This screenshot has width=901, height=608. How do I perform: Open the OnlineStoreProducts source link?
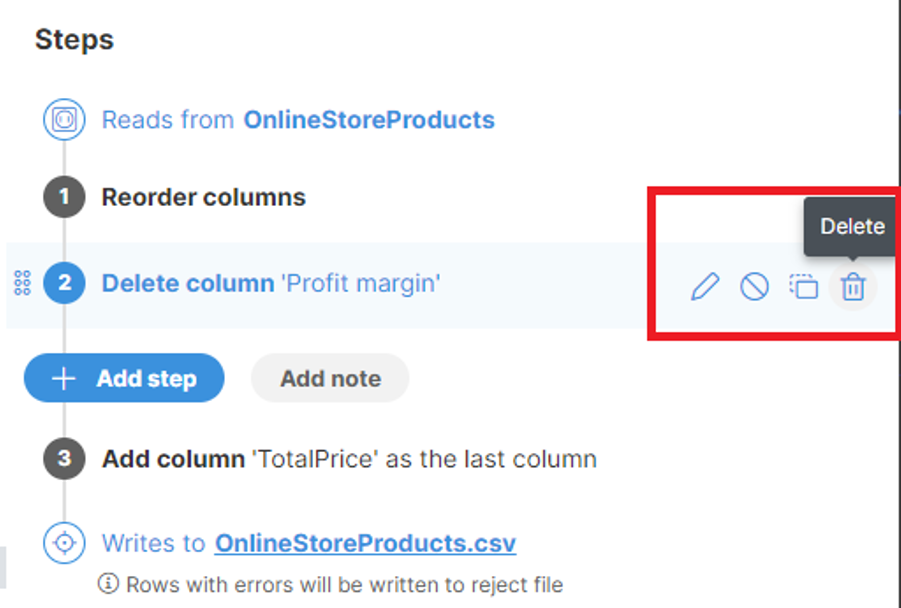tap(369, 120)
